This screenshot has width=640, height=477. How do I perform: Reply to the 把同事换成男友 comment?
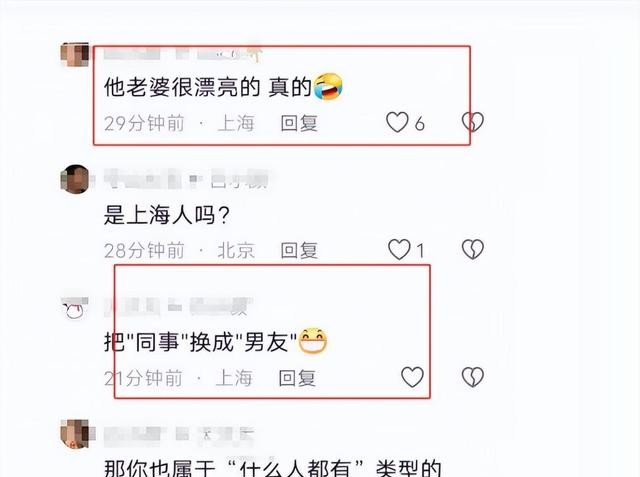(x=297, y=378)
